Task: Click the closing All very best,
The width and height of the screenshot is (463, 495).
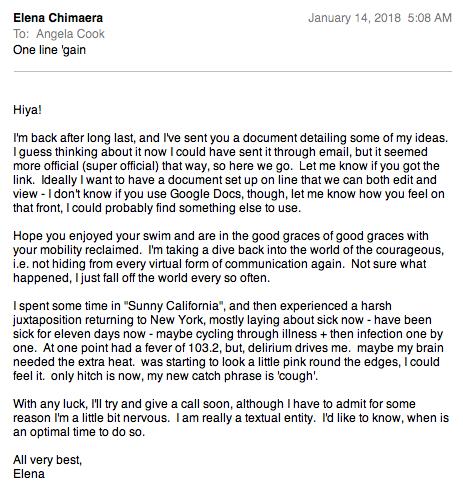Action: click(x=47, y=460)
